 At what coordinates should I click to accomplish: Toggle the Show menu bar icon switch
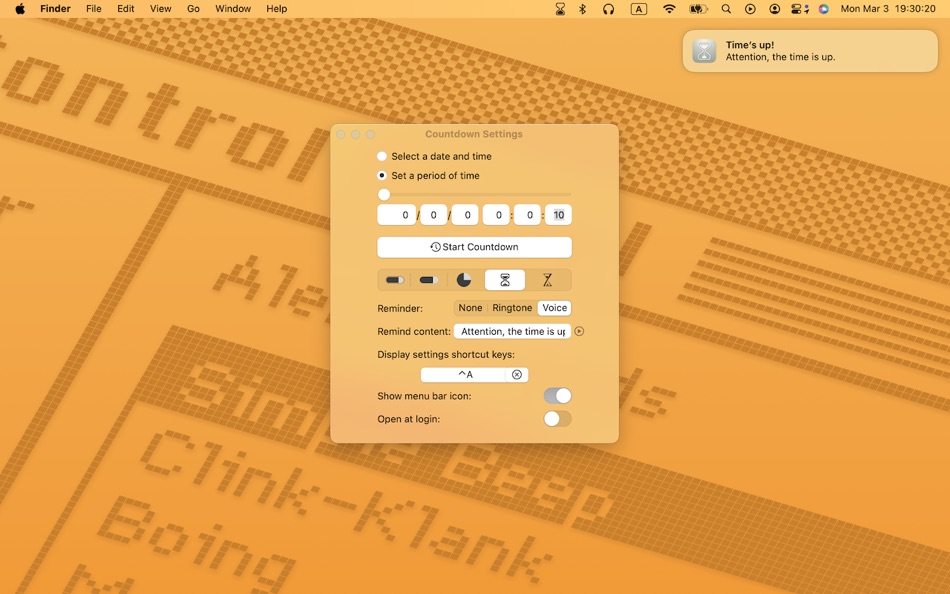pos(557,396)
